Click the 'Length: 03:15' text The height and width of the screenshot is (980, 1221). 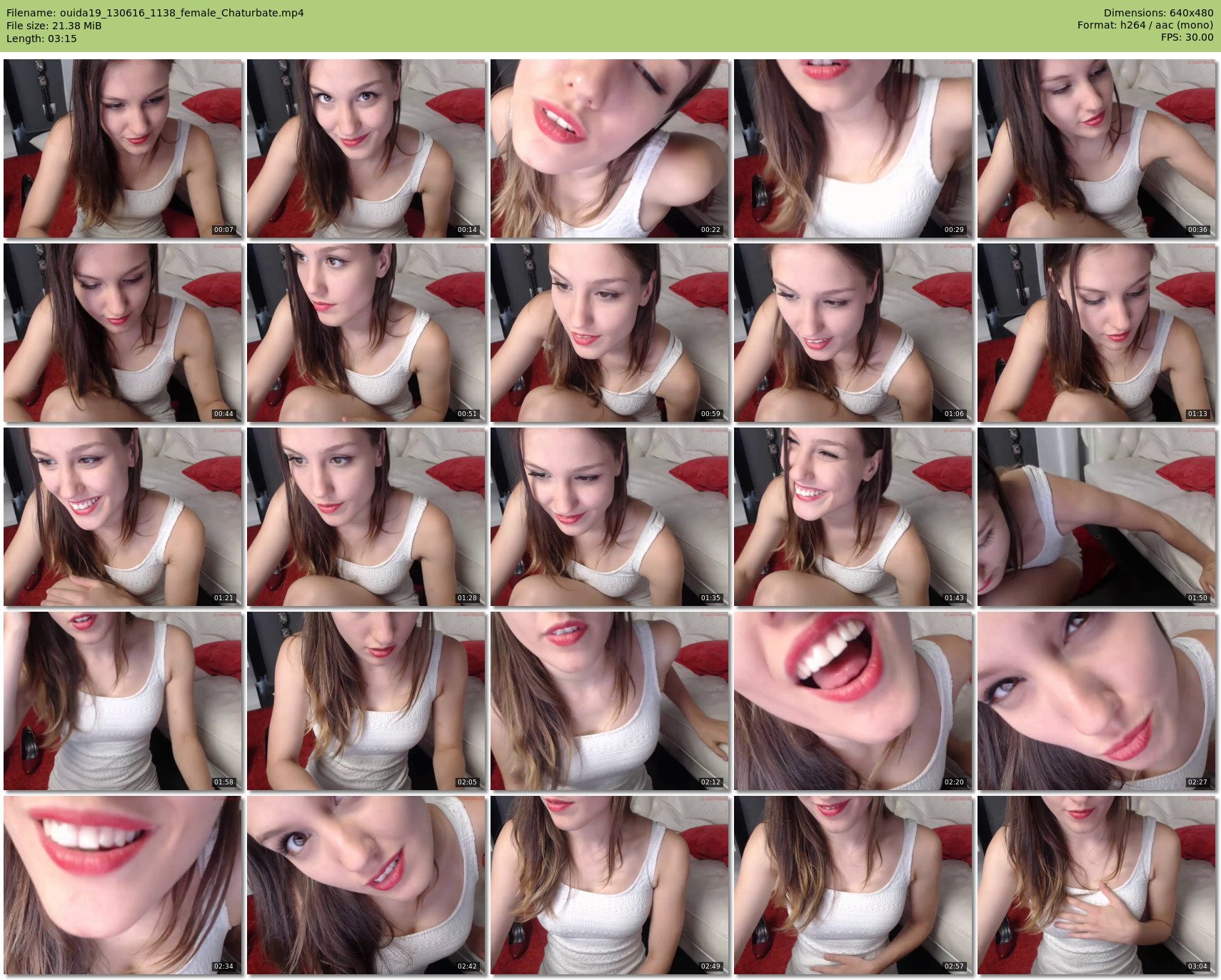[41, 39]
